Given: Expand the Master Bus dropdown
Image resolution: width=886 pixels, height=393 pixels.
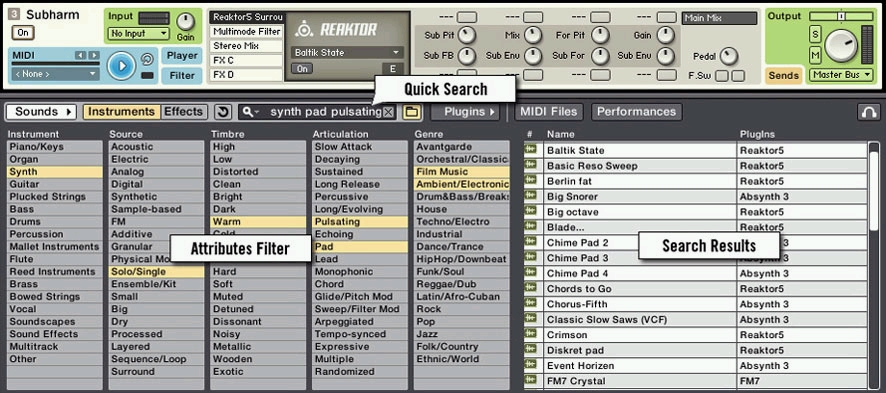Looking at the screenshot, I should [x=841, y=75].
